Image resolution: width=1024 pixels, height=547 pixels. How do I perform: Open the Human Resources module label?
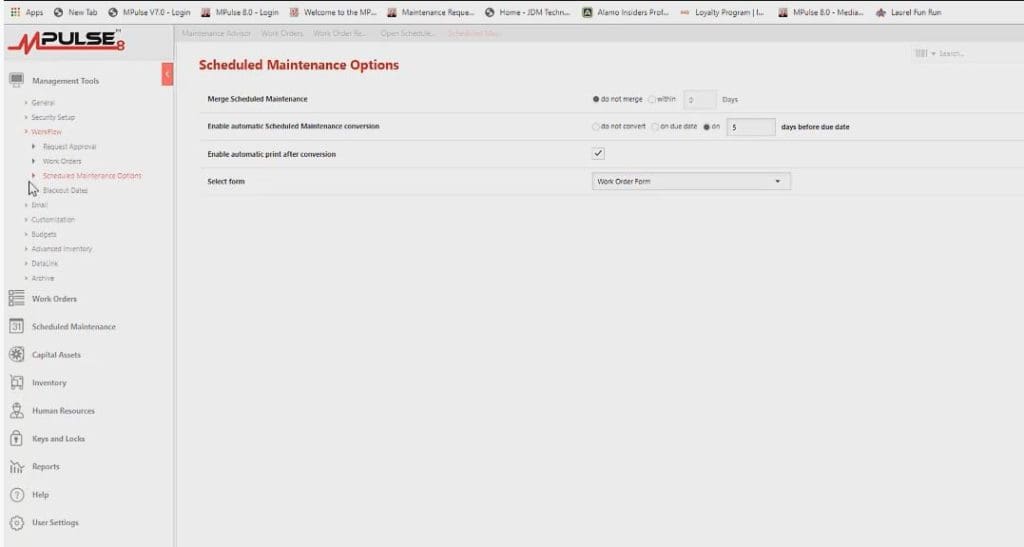63,411
